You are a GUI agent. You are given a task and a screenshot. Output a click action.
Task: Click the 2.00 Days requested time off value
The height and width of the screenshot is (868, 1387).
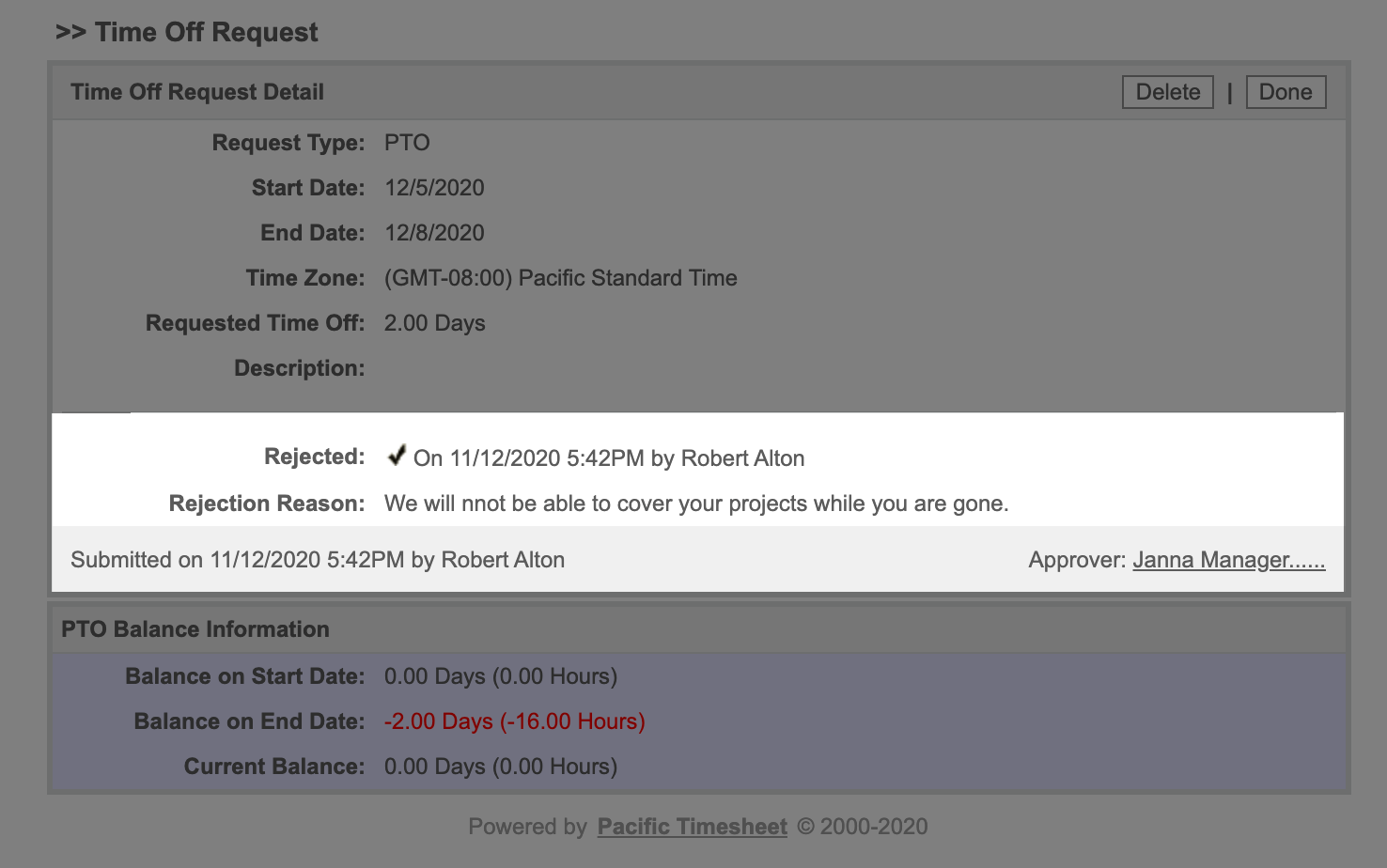coord(434,323)
